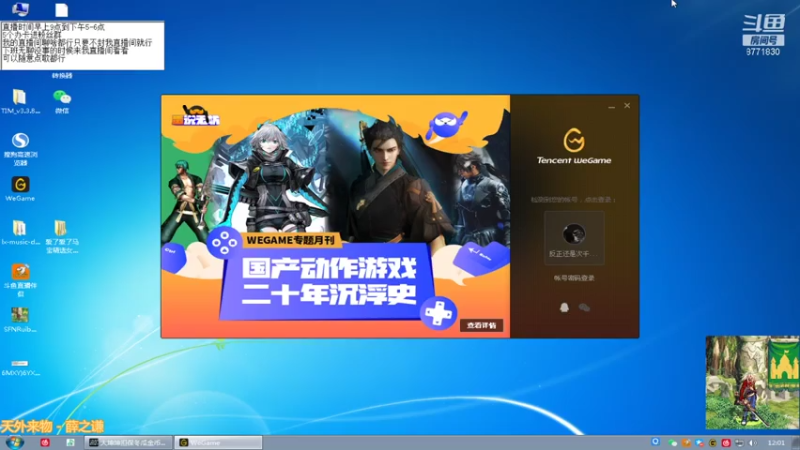Open the promotional banner 国产动作游戏二十年沉浮史
Screen dimensions: 800x450
pos(335,216)
